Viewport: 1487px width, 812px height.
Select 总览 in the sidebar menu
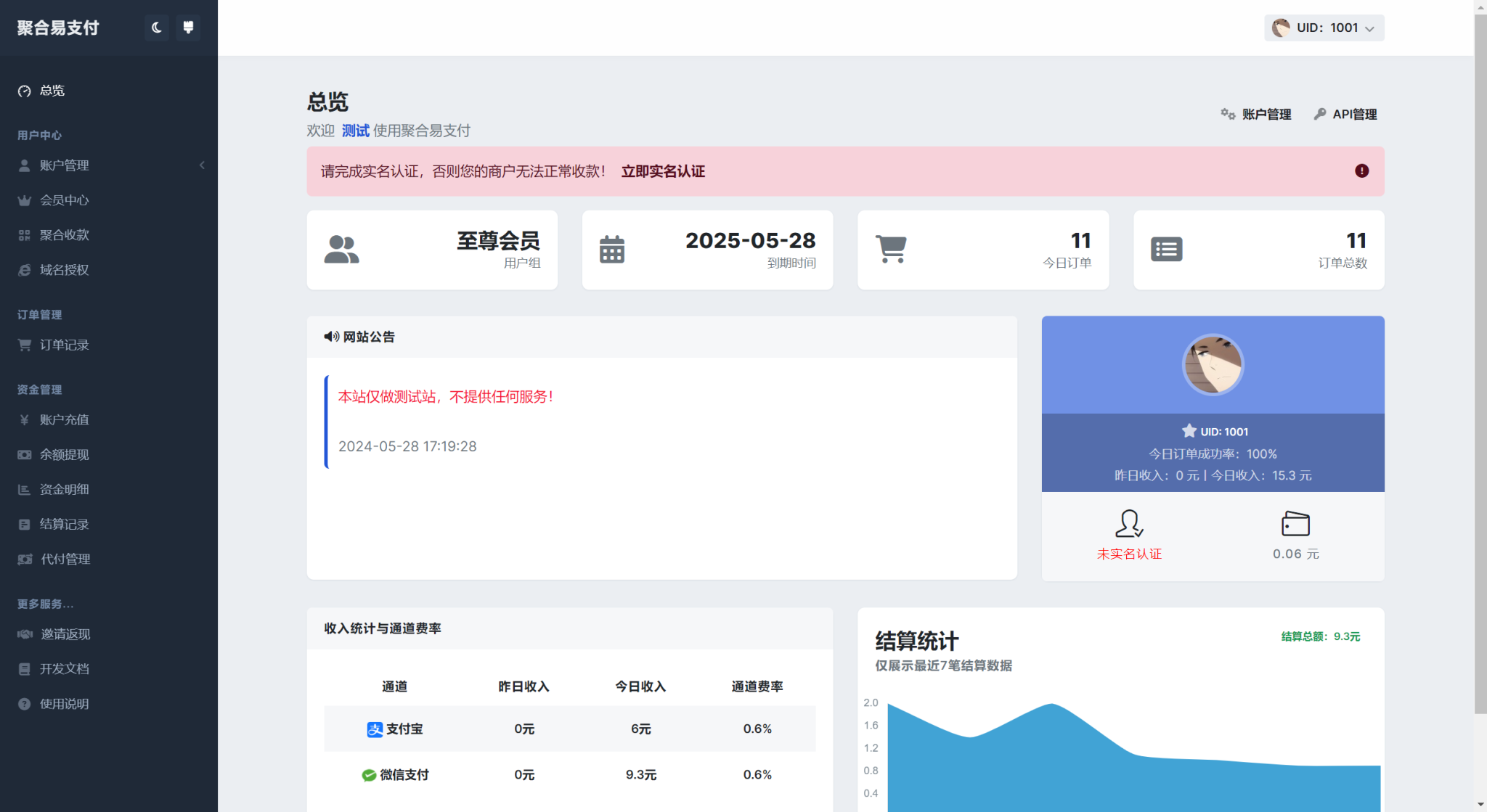pos(52,90)
